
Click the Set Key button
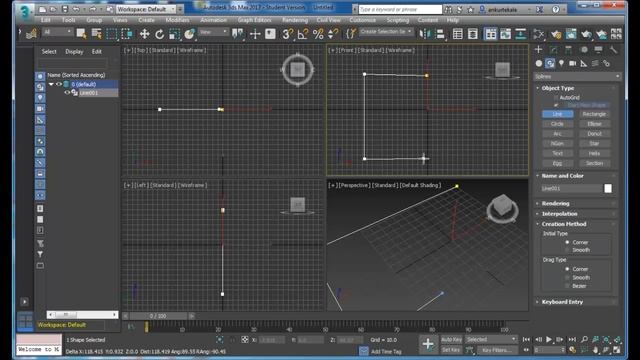coord(451,350)
